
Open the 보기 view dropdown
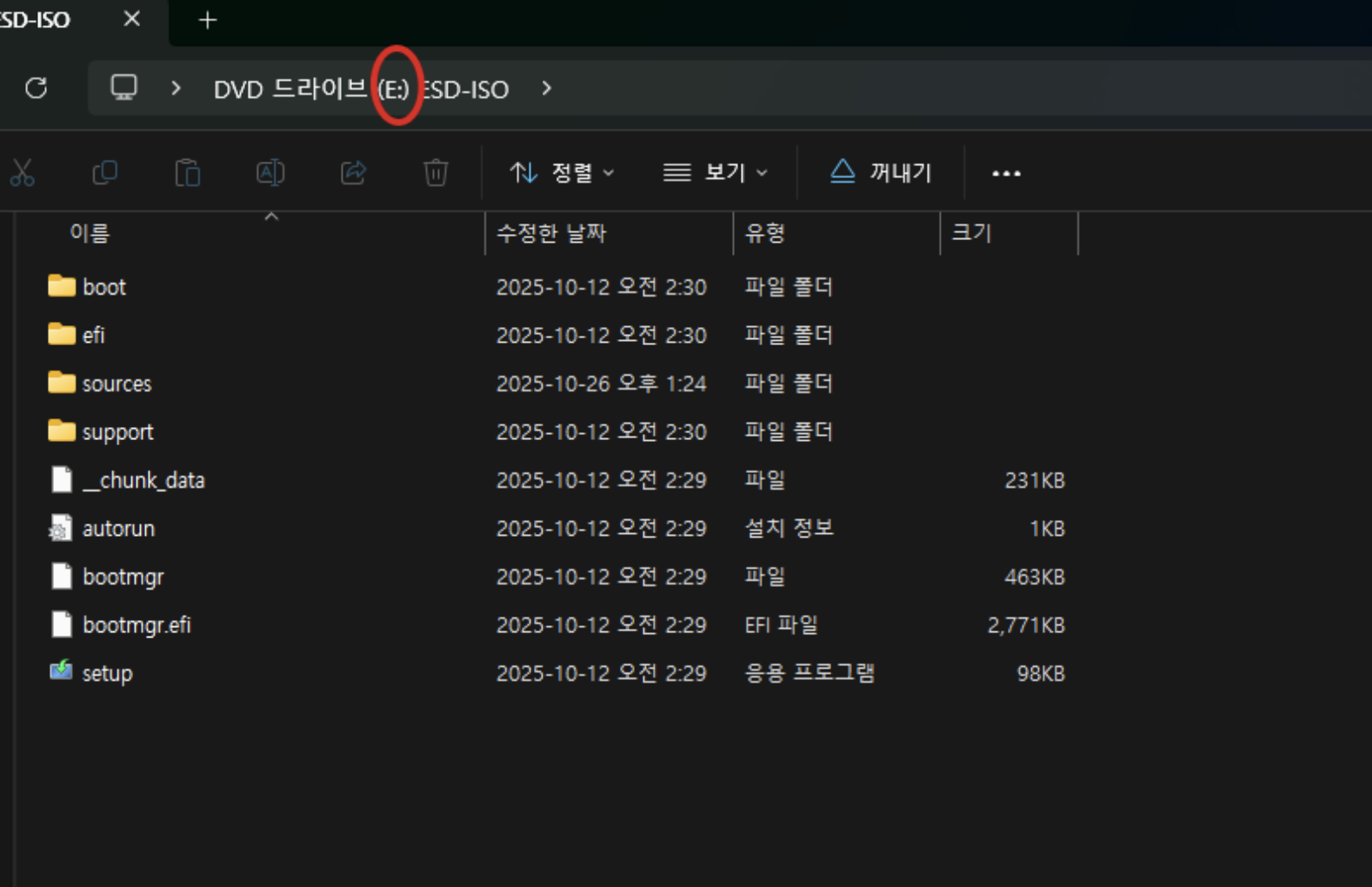tap(715, 173)
